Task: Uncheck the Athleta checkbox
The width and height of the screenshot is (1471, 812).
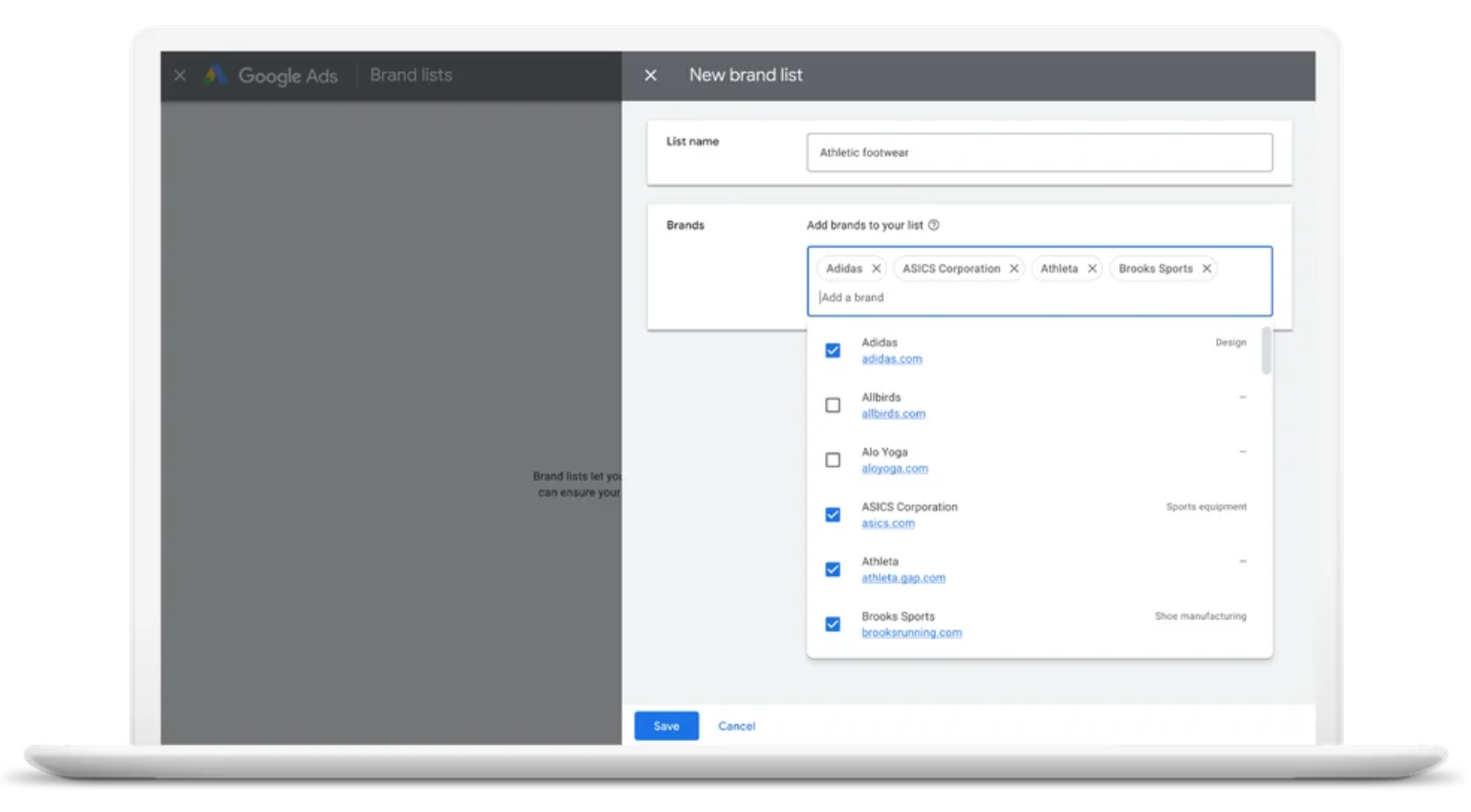Action: [x=833, y=569]
